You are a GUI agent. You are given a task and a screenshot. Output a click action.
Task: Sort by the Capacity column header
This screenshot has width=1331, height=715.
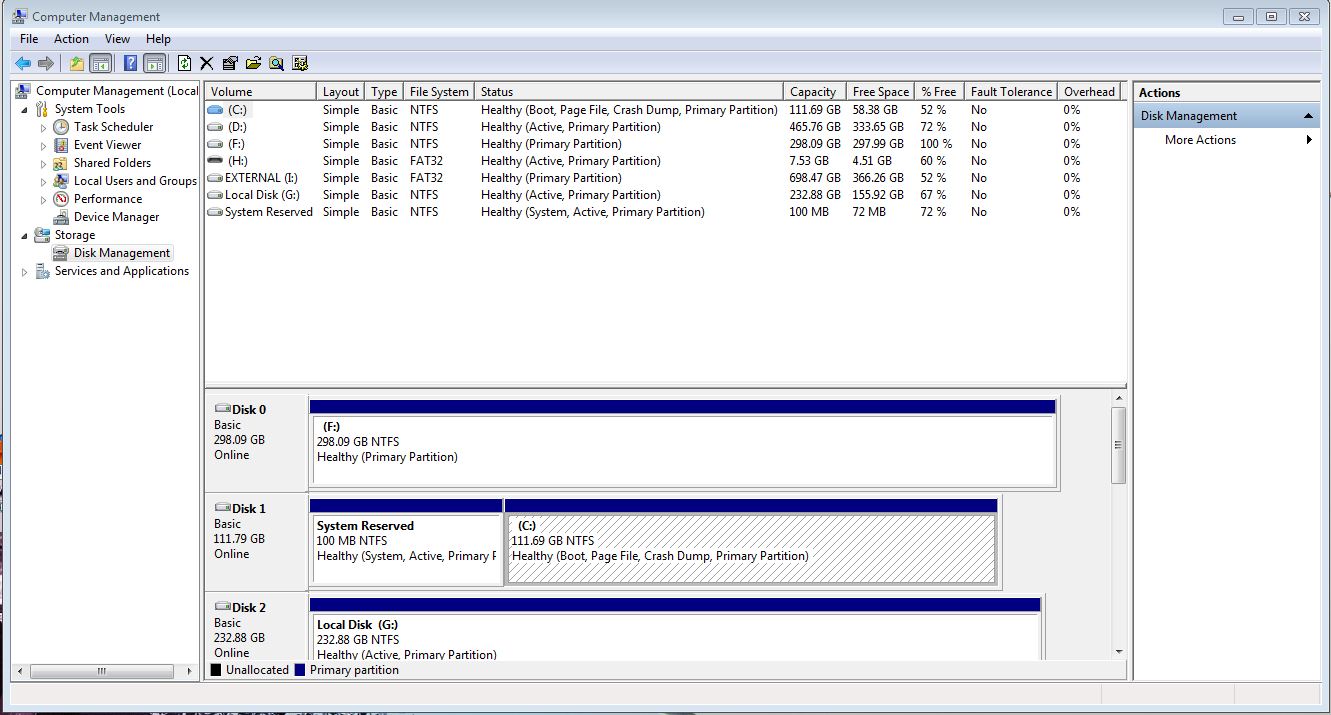pyautogui.click(x=815, y=91)
